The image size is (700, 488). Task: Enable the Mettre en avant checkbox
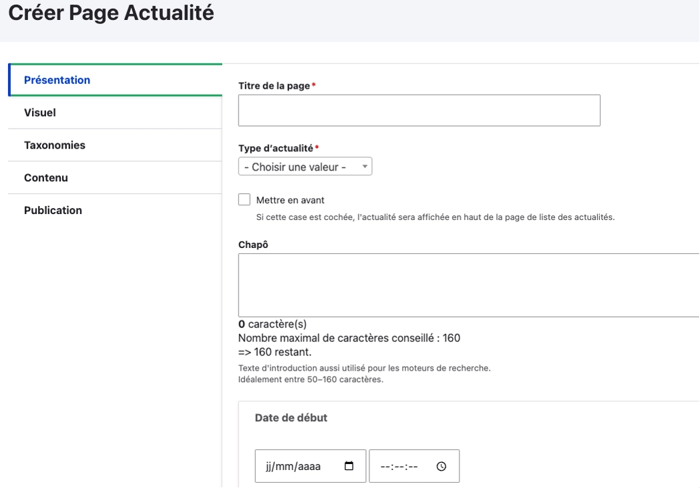[244, 200]
